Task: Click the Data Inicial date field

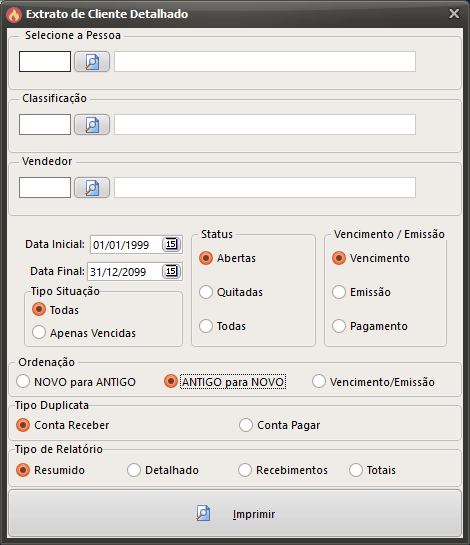Action: 126,245
